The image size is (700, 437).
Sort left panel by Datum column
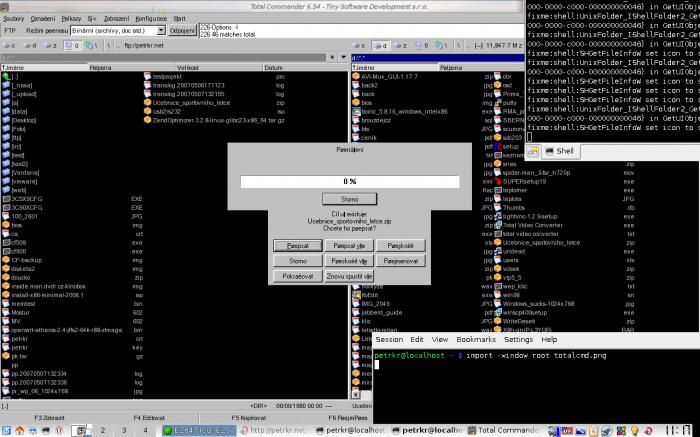[305, 68]
